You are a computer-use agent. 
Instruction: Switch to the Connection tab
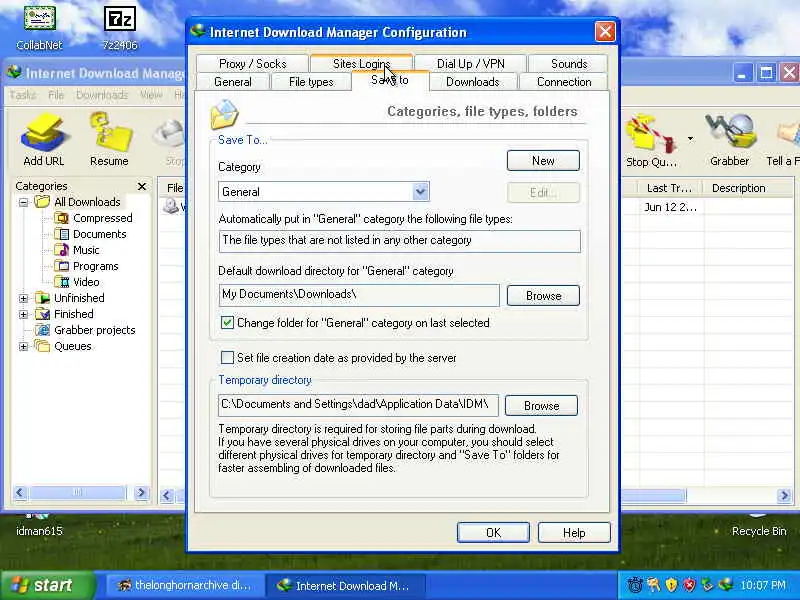coord(564,82)
